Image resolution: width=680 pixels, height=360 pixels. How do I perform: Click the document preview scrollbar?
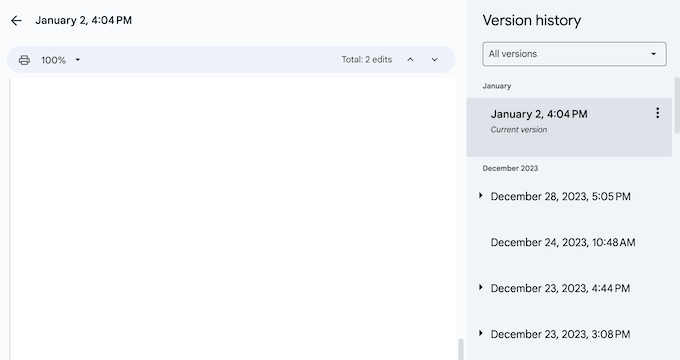coord(461,349)
